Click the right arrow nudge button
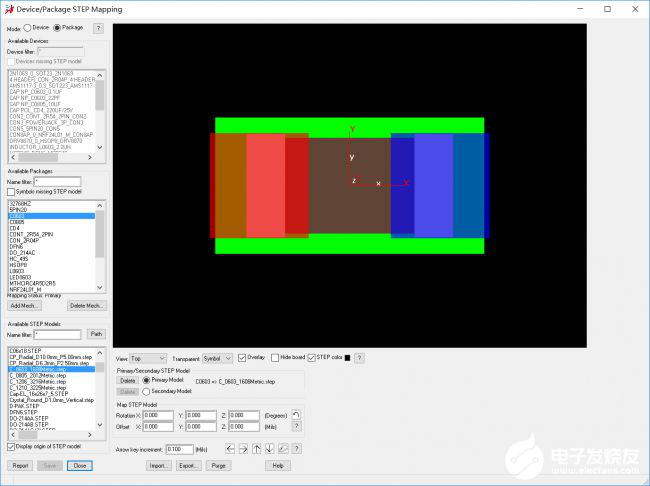The height and width of the screenshot is (486, 650). (243, 449)
